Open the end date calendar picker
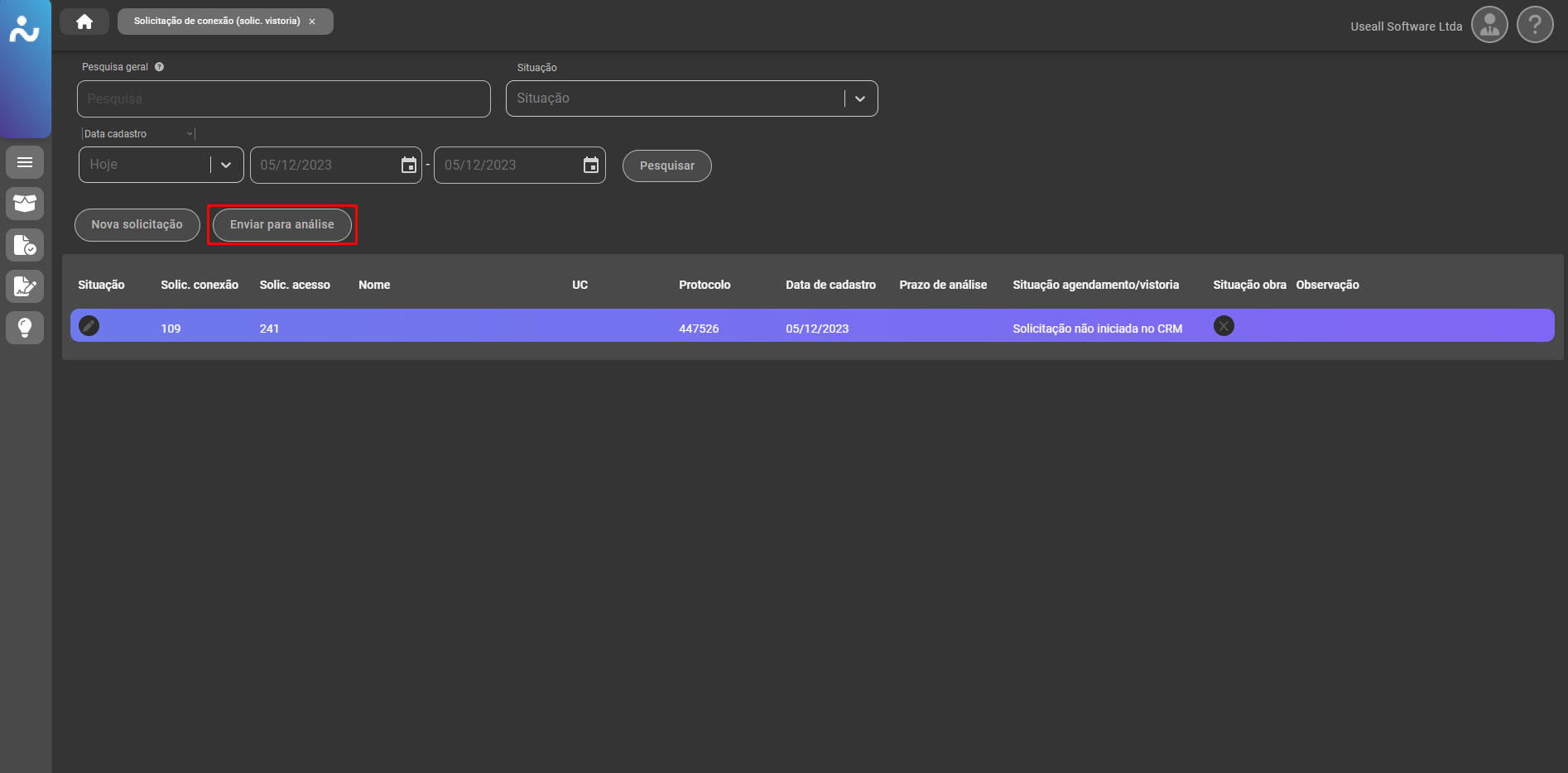Viewport: 1568px width, 773px height. [591, 166]
